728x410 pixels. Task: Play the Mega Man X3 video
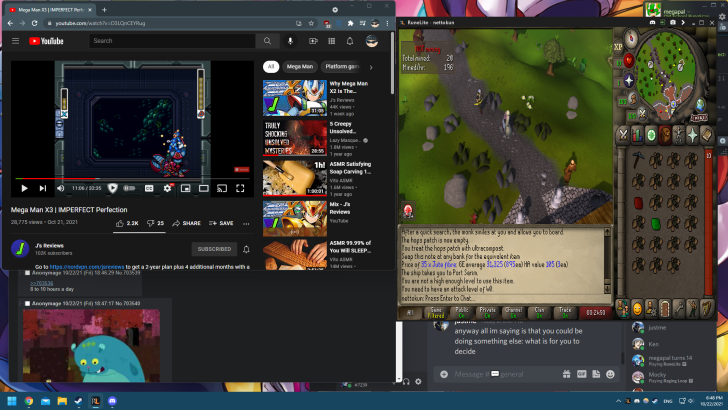point(24,188)
